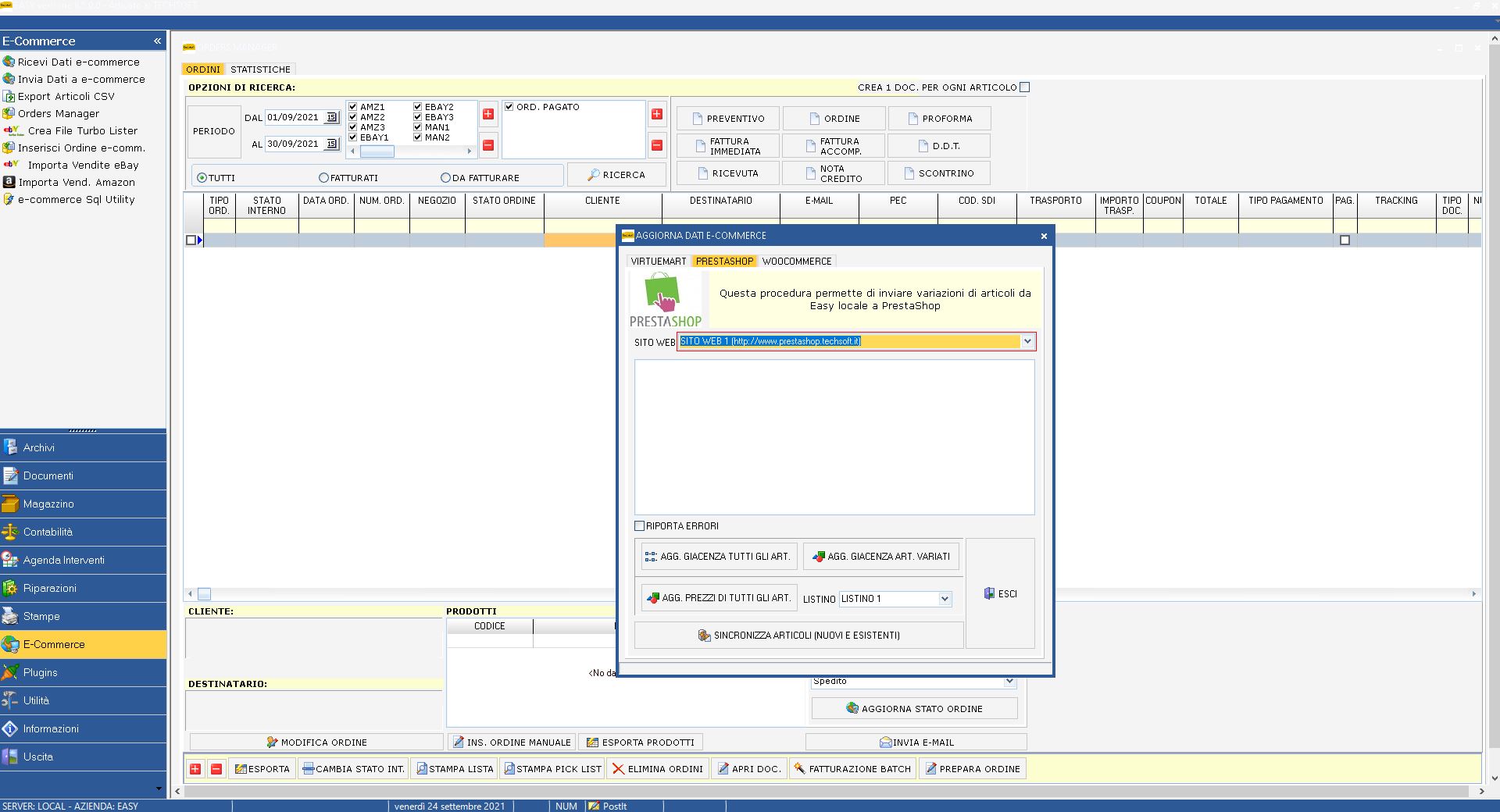Click SINCRONIZZA ARTICOLI button
1500x812 pixels.
coord(798,636)
